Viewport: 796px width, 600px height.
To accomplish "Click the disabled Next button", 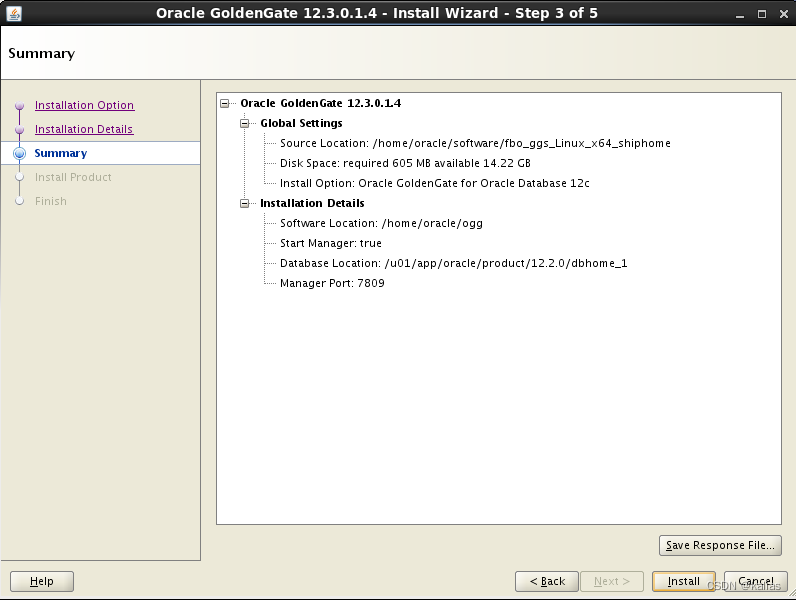I will 612,581.
